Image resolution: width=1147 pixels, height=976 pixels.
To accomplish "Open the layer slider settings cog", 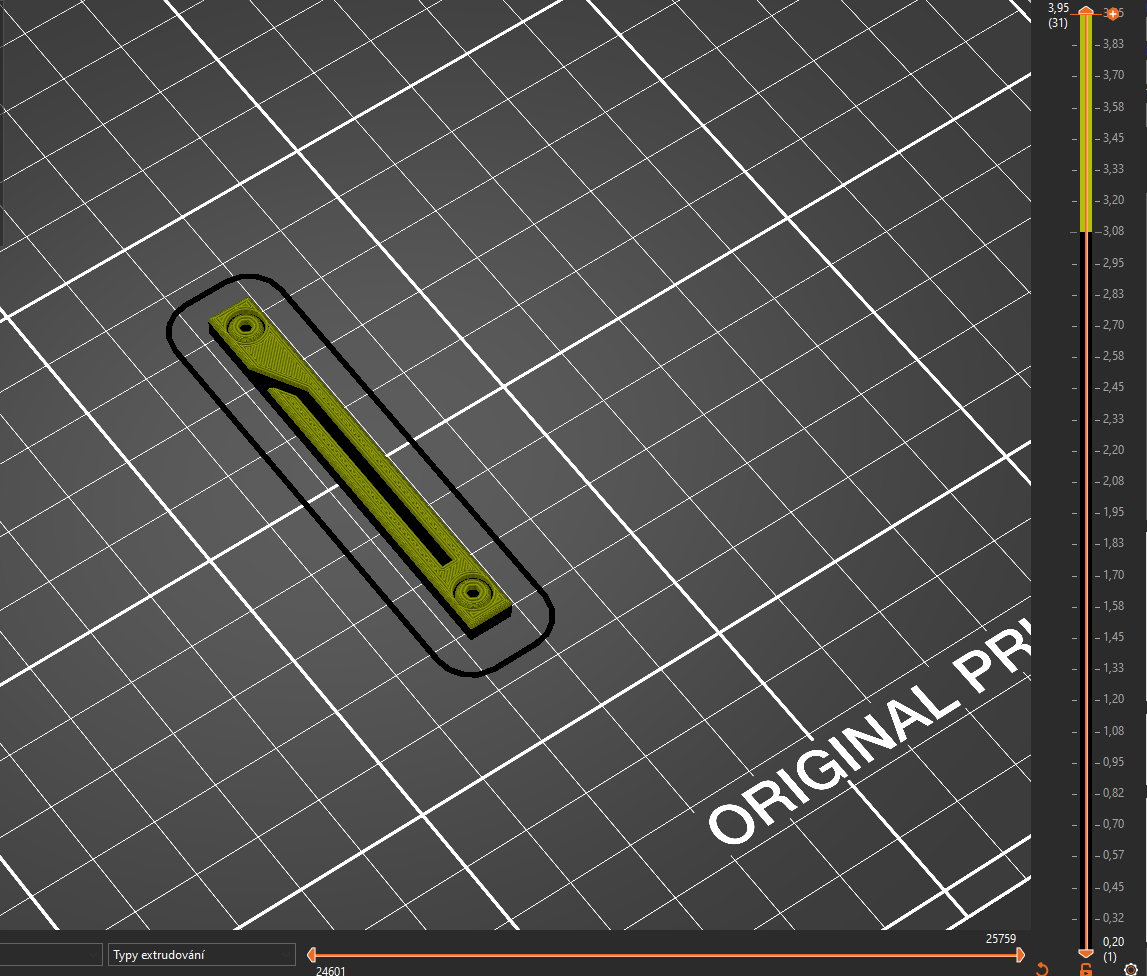I will click(x=1131, y=969).
